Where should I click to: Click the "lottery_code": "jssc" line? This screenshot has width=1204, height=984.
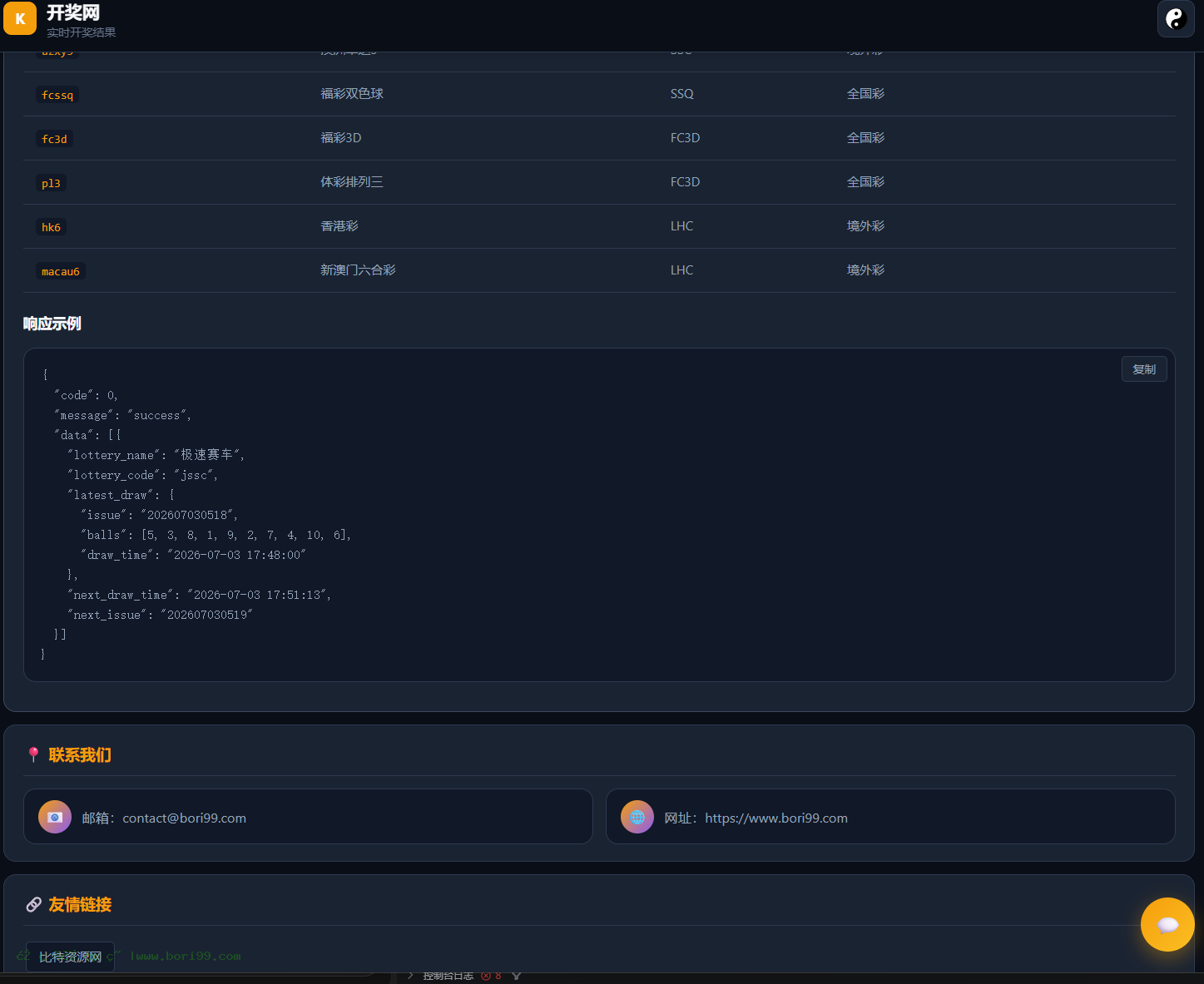click(142, 475)
